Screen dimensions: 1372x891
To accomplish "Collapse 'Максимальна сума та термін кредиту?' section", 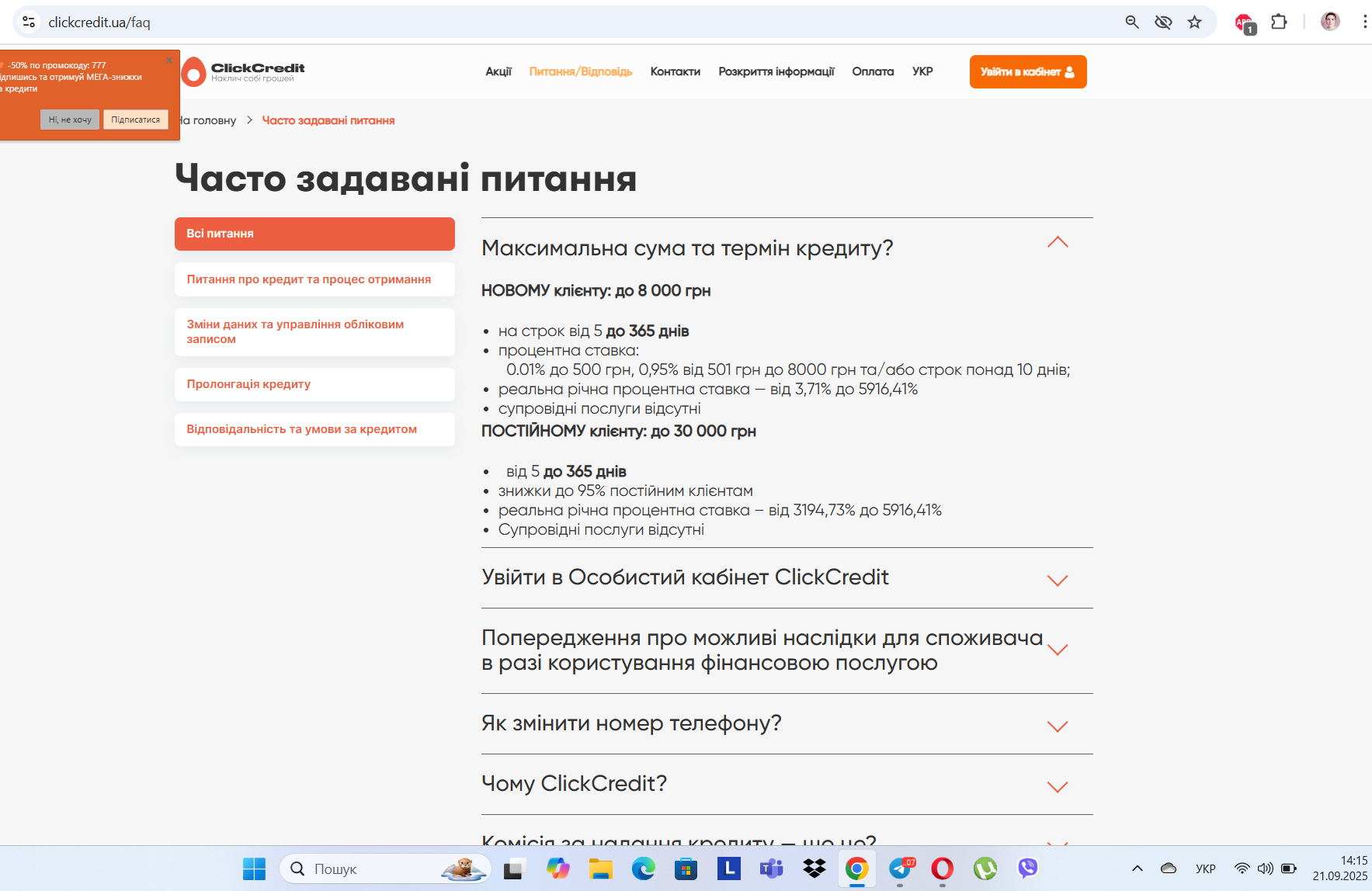I will 1058,242.
